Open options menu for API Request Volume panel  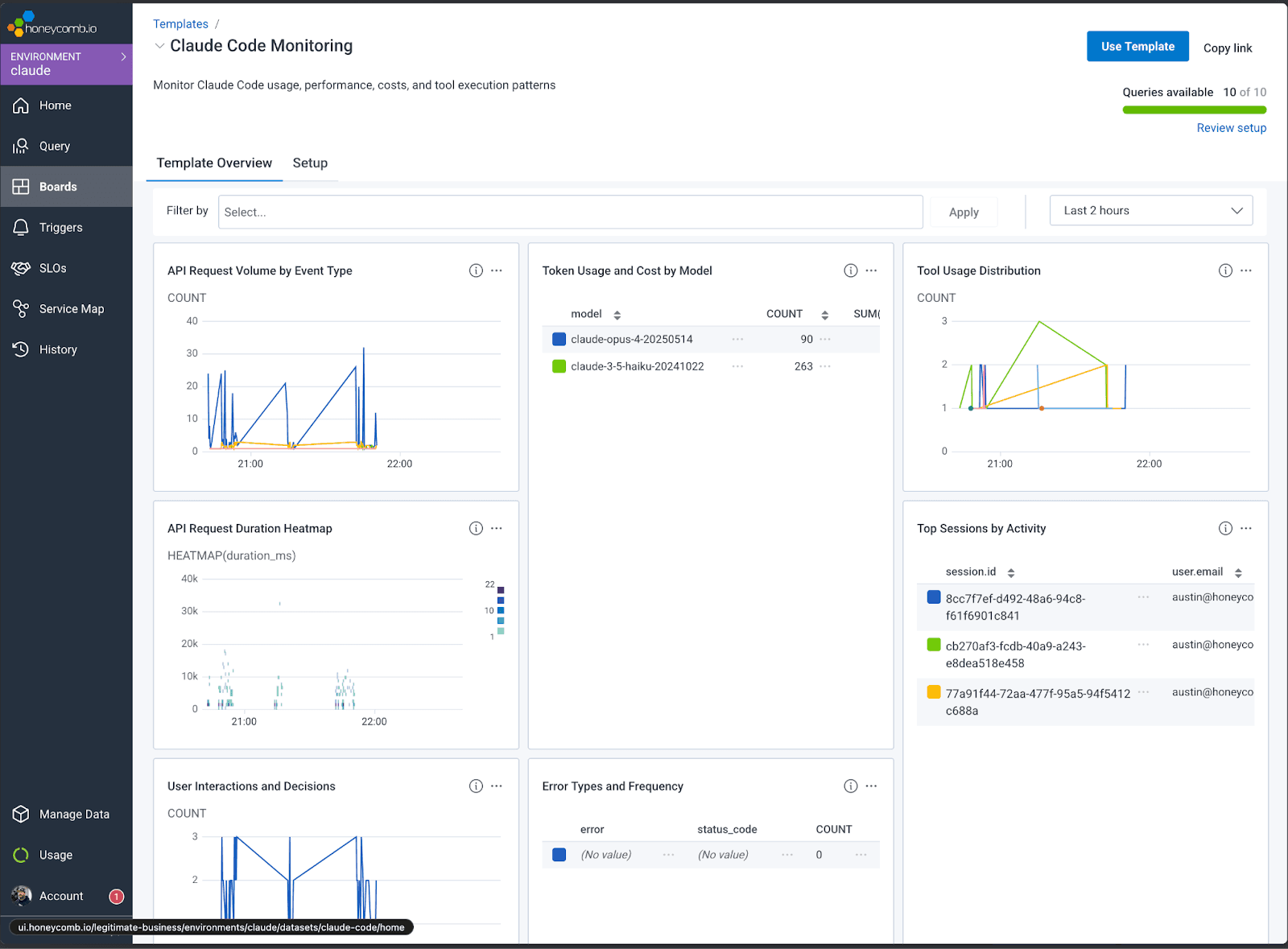coord(497,270)
